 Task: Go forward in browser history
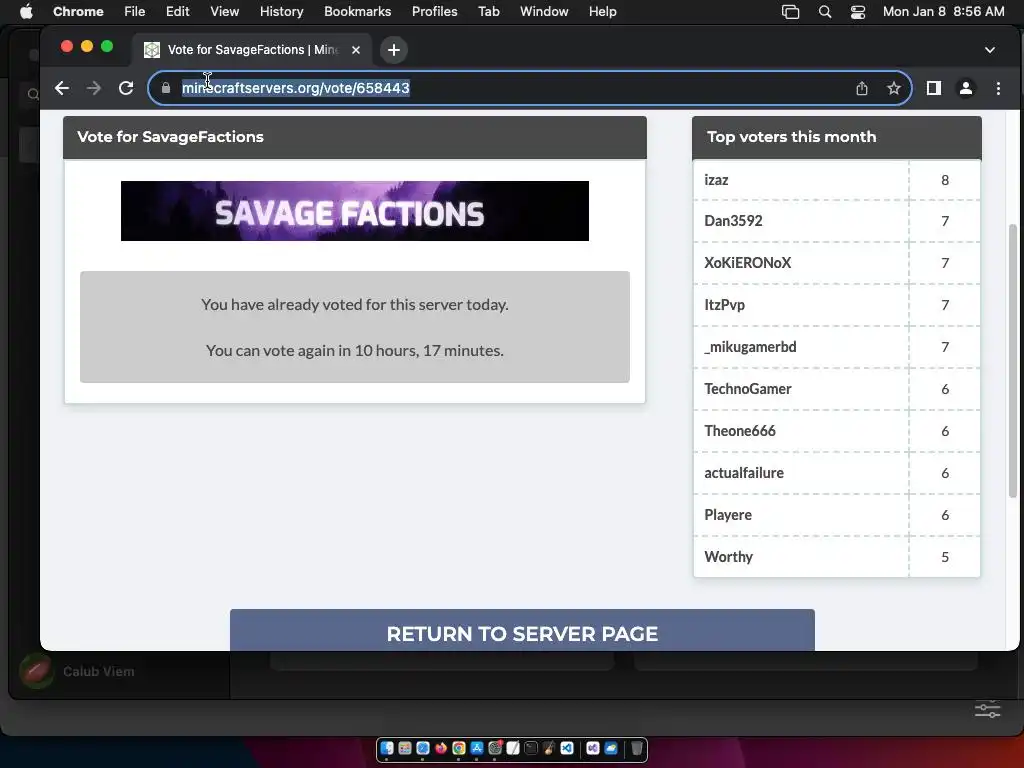pyautogui.click(x=94, y=88)
